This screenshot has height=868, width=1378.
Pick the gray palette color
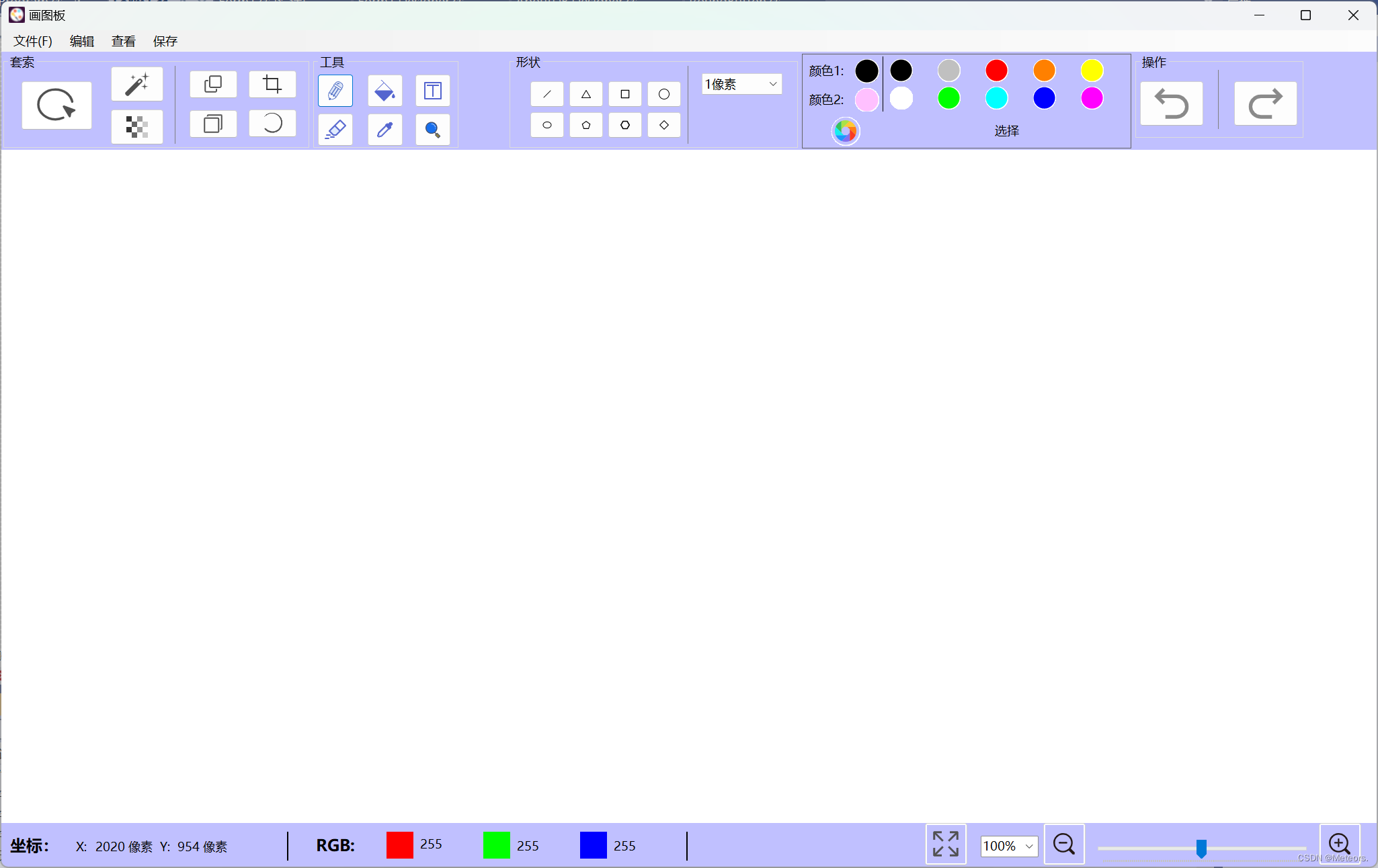pyautogui.click(x=949, y=71)
